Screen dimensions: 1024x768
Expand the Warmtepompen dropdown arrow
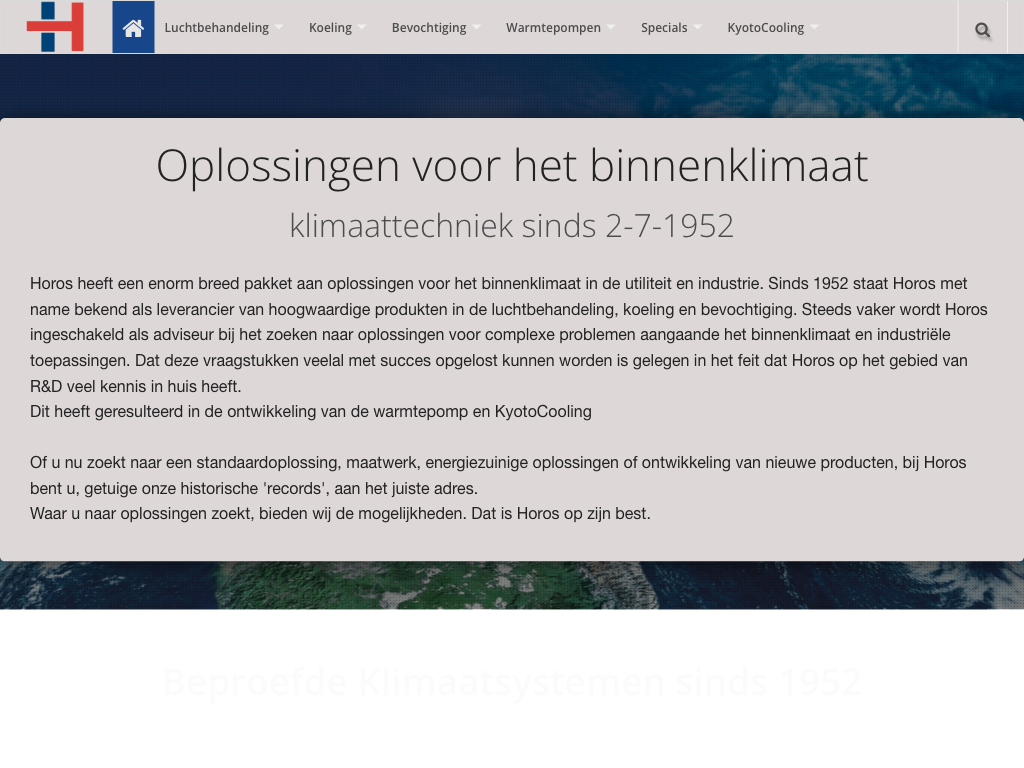(611, 28)
